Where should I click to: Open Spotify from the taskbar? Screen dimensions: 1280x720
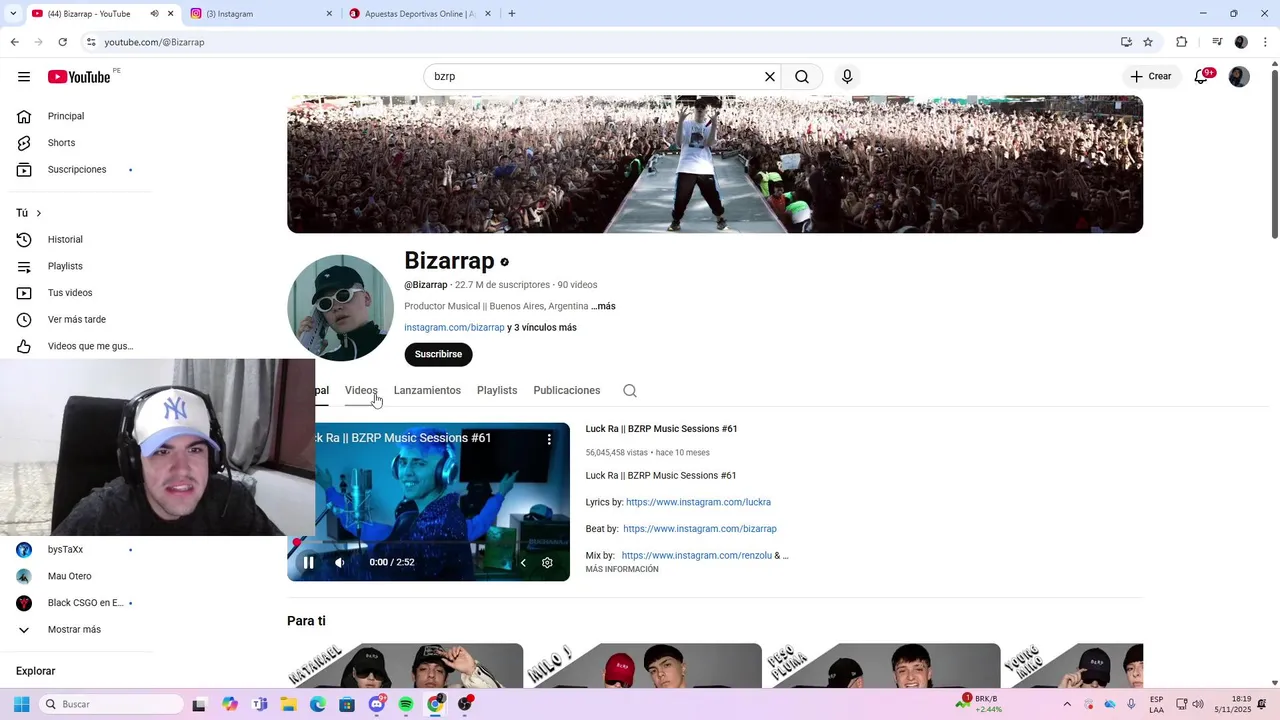pos(406,705)
